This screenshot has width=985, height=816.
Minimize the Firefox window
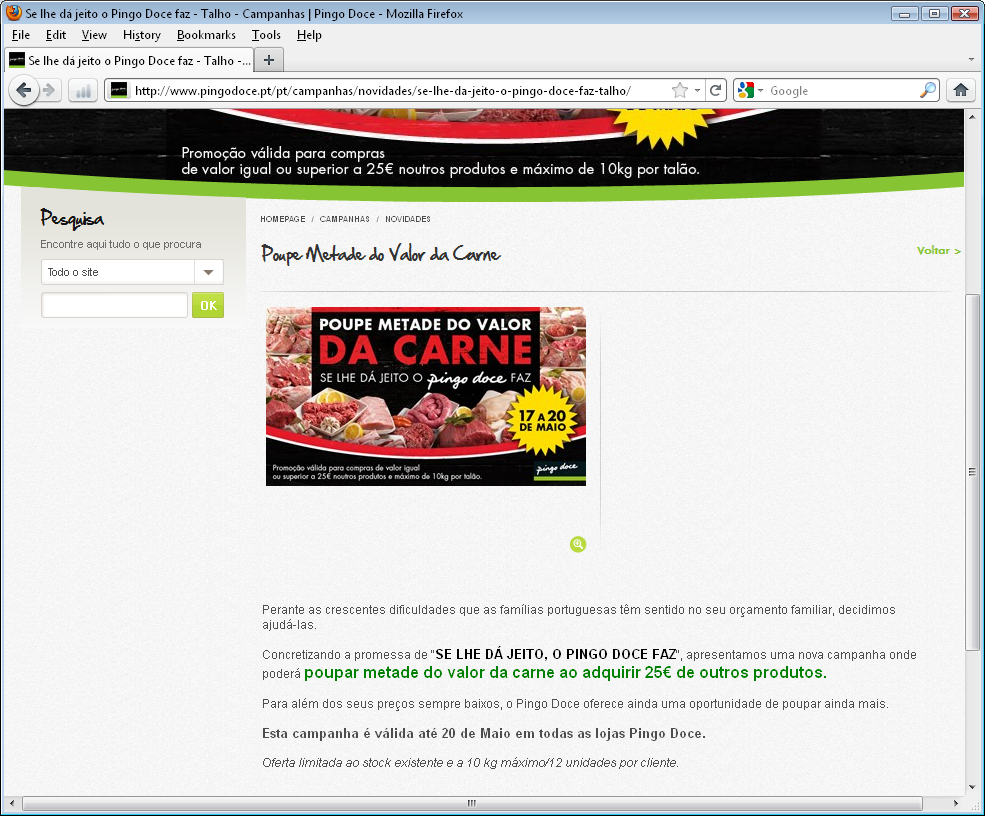(905, 13)
